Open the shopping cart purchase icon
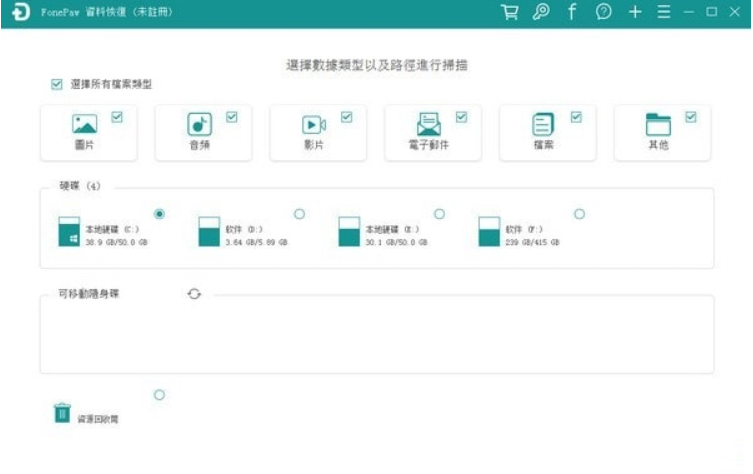Viewport: 753px width, 474px height. (510, 12)
